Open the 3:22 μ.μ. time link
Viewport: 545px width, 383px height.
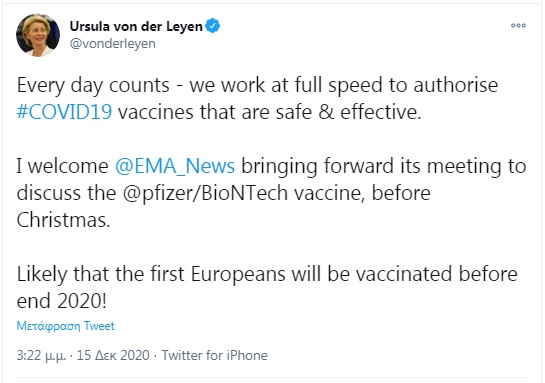41,356
